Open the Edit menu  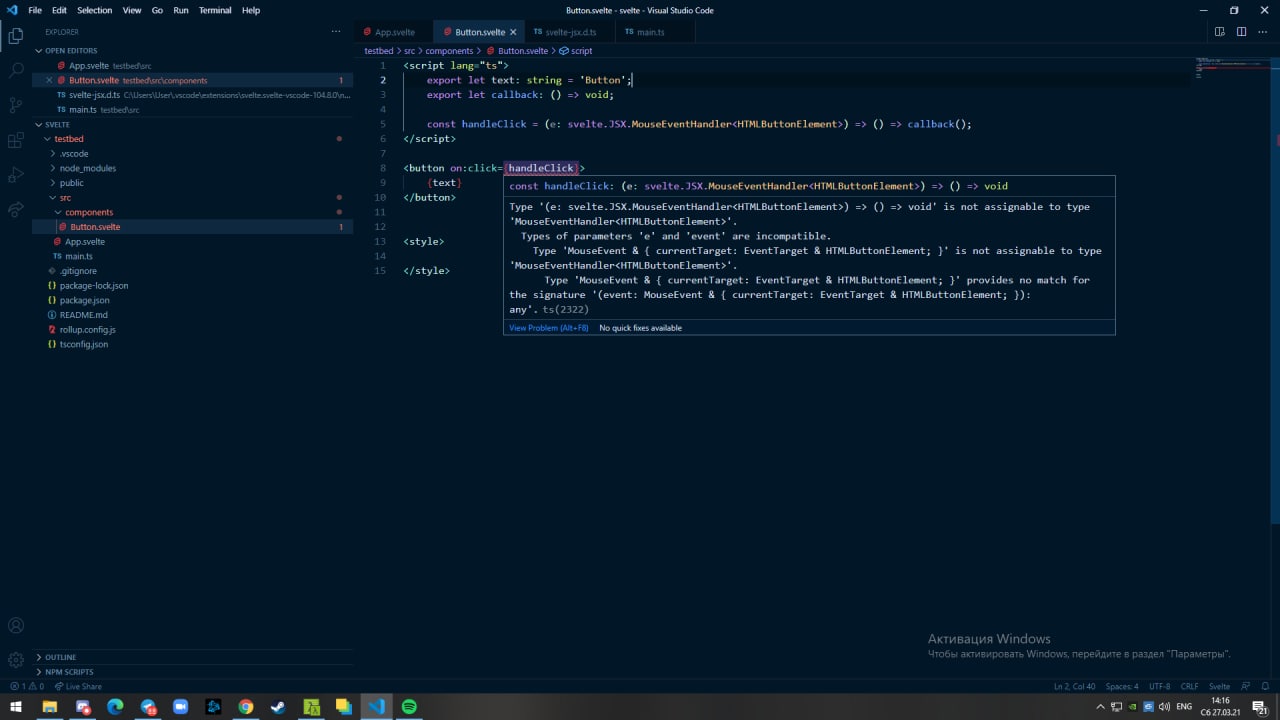pos(59,10)
